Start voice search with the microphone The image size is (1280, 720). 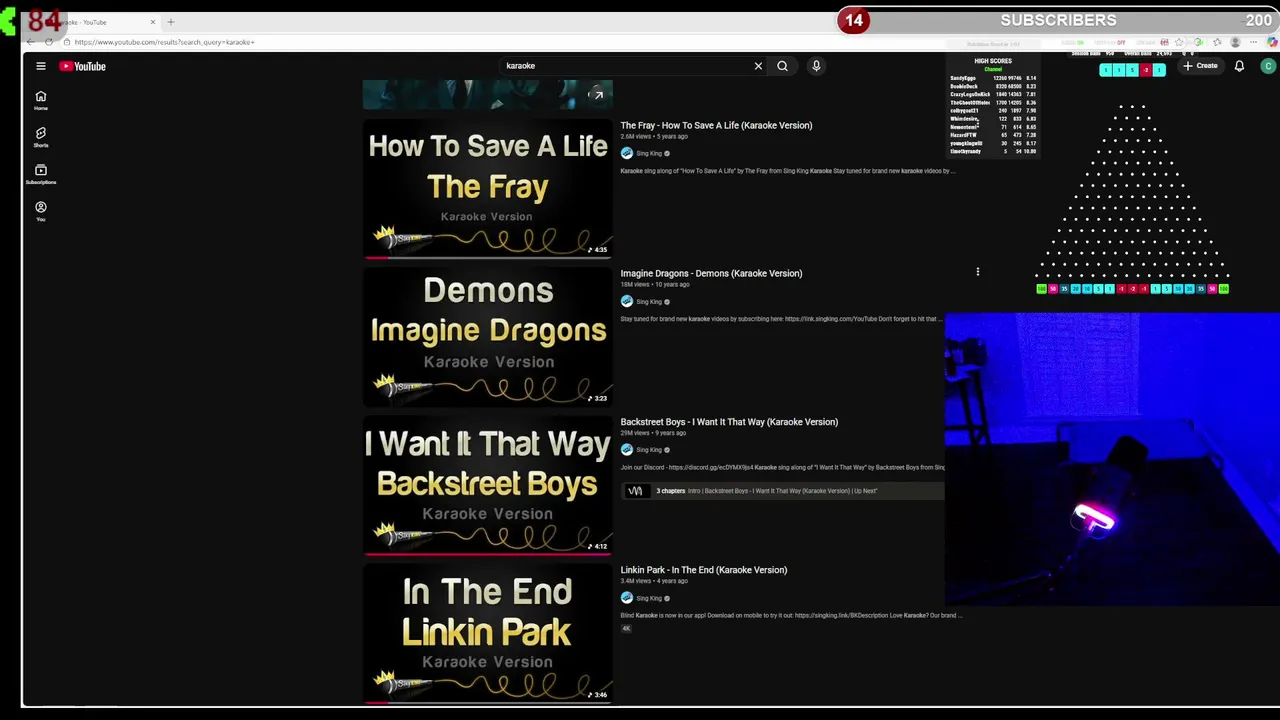pyautogui.click(x=816, y=66)
